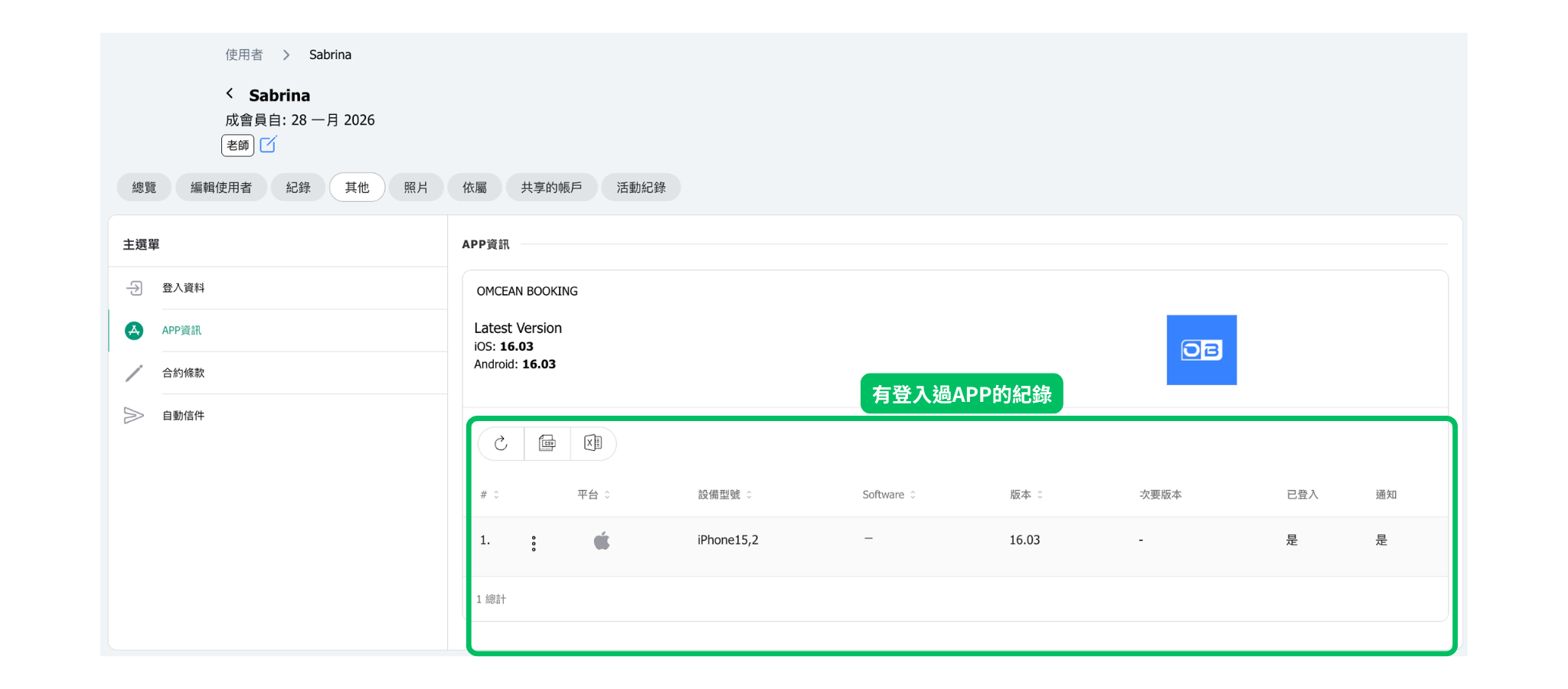Screen dimensions: 1568x689
Task: Select APP資訊 in the sidebar menu
Action: (181, 331)
